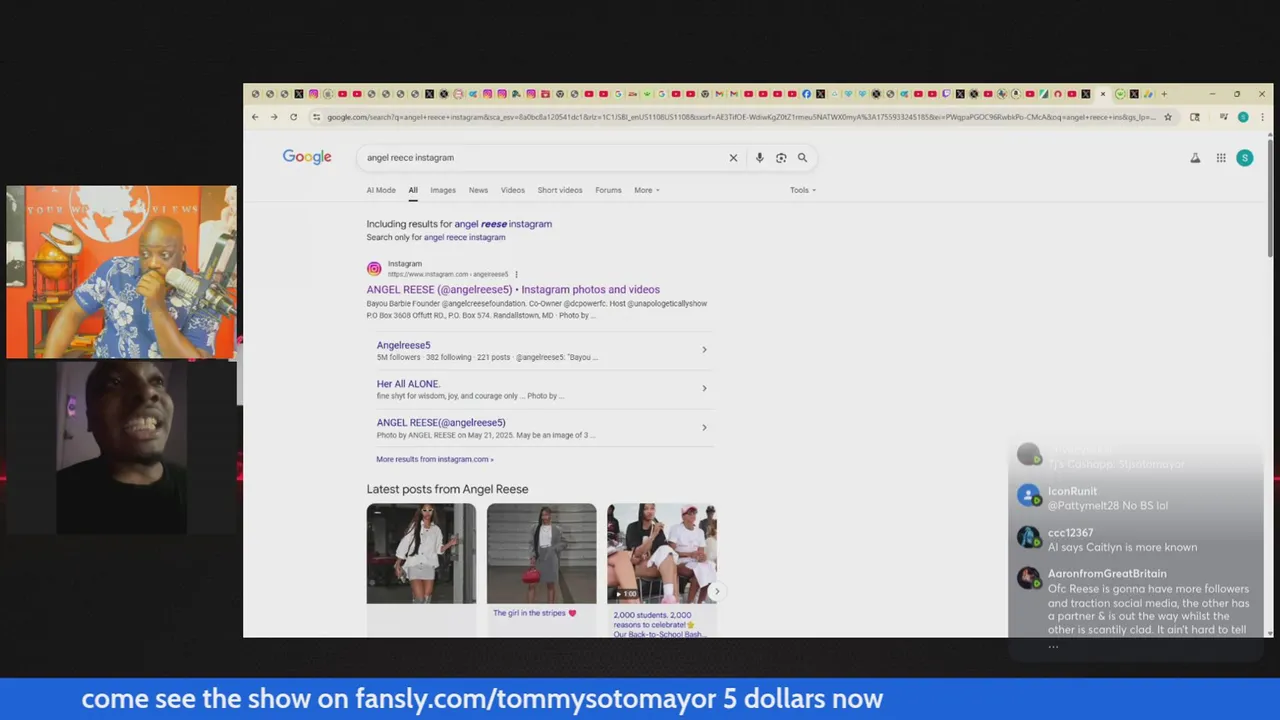The height and width of the screenshot is (720, 1280).
Task: Open Chrome media controls icon
Action: point(1223,117)
